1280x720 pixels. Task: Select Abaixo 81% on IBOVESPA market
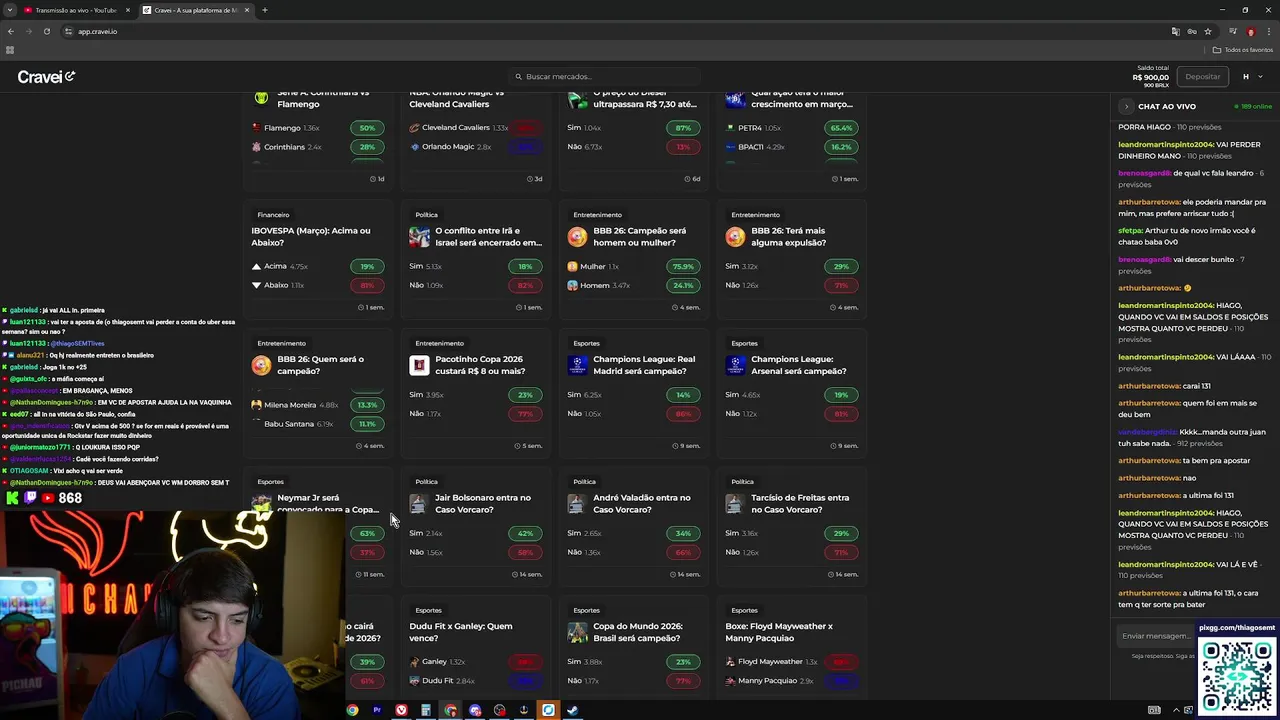click(x=367, y=285)
